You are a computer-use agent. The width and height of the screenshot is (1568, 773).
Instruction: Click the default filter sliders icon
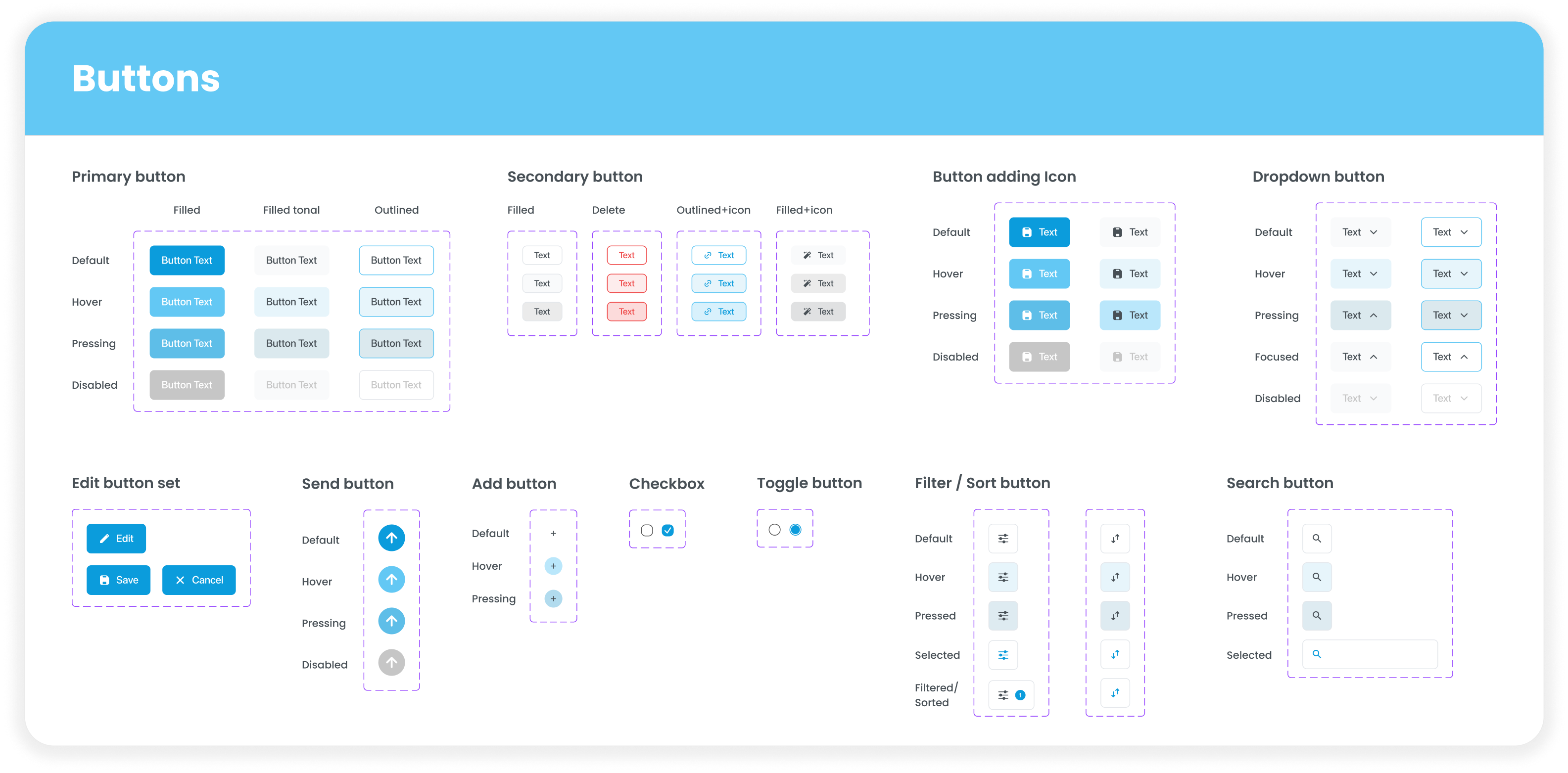pyautogui.click(x=1002, y=538)
